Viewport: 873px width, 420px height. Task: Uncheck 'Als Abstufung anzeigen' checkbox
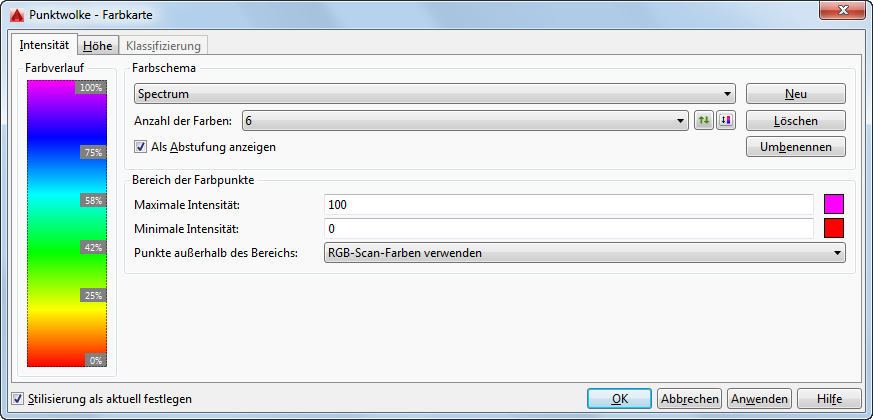point(140,147)
